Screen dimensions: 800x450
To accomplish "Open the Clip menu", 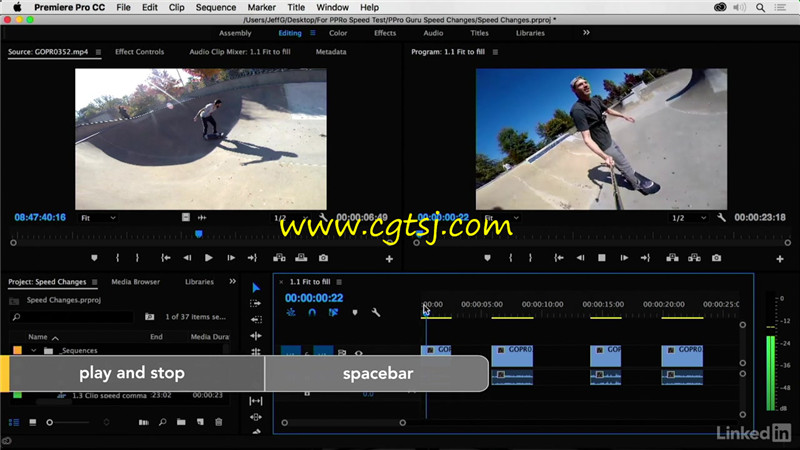I will [177, 8].
